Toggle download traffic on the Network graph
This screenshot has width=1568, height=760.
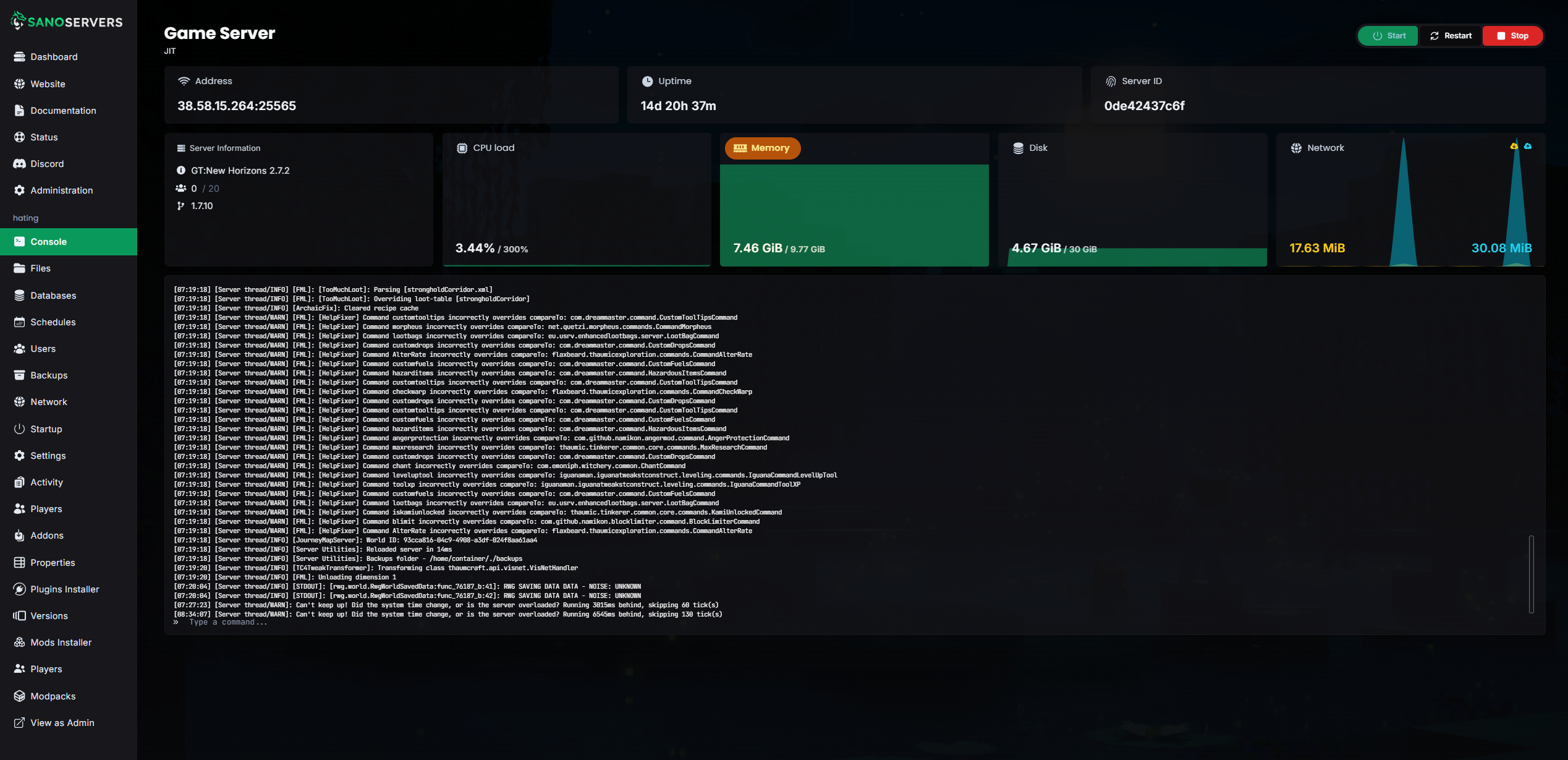tap(1514, 146)
